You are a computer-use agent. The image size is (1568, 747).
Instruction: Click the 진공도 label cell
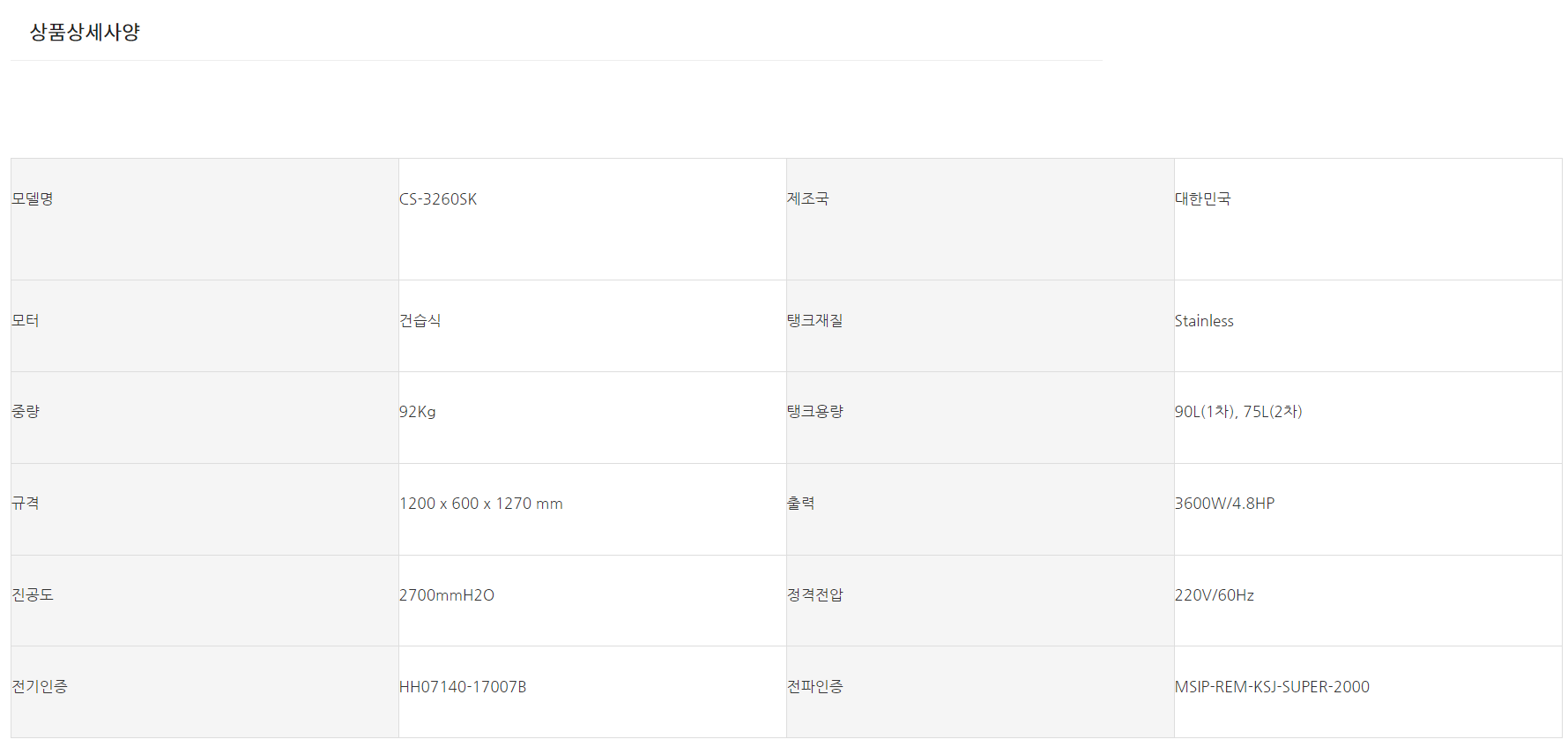33,595
